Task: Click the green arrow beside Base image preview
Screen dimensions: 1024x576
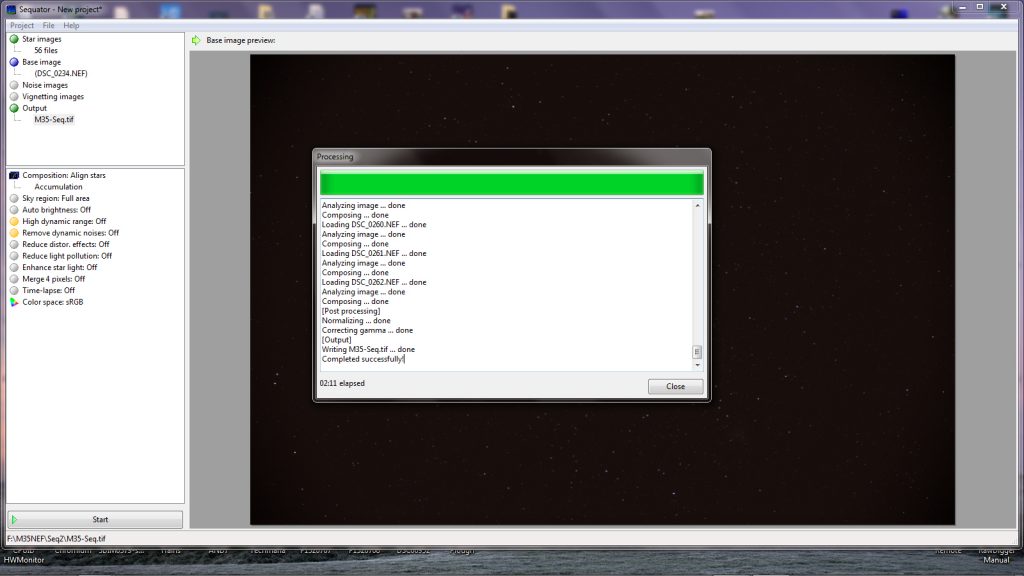Action: tap(196, 40)
